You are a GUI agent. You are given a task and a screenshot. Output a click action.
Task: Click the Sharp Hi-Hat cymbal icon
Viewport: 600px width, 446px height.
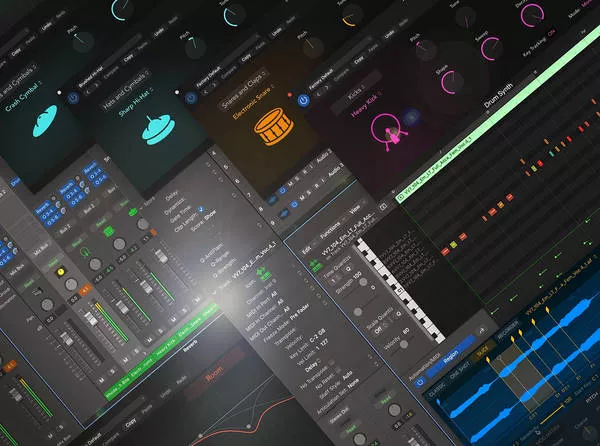[158, 126]
